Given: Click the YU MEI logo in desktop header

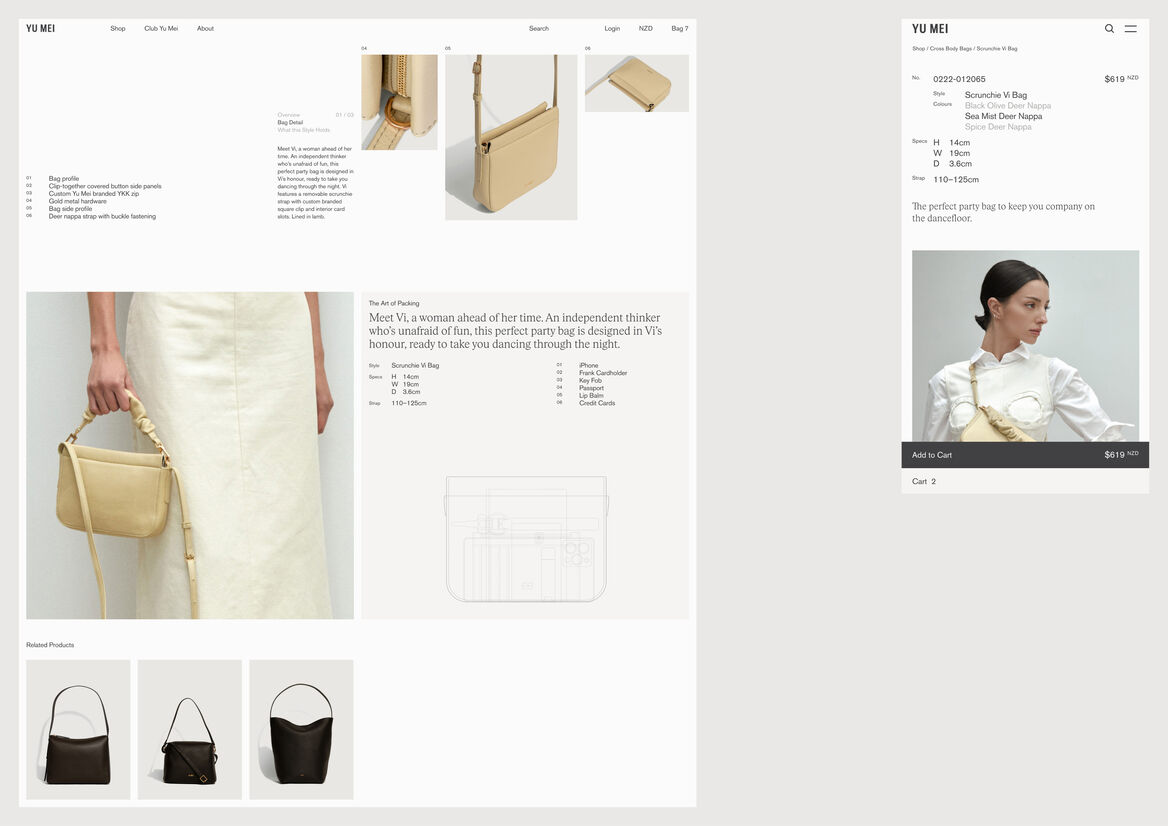Looking at the screenshot, I should 41,29.
